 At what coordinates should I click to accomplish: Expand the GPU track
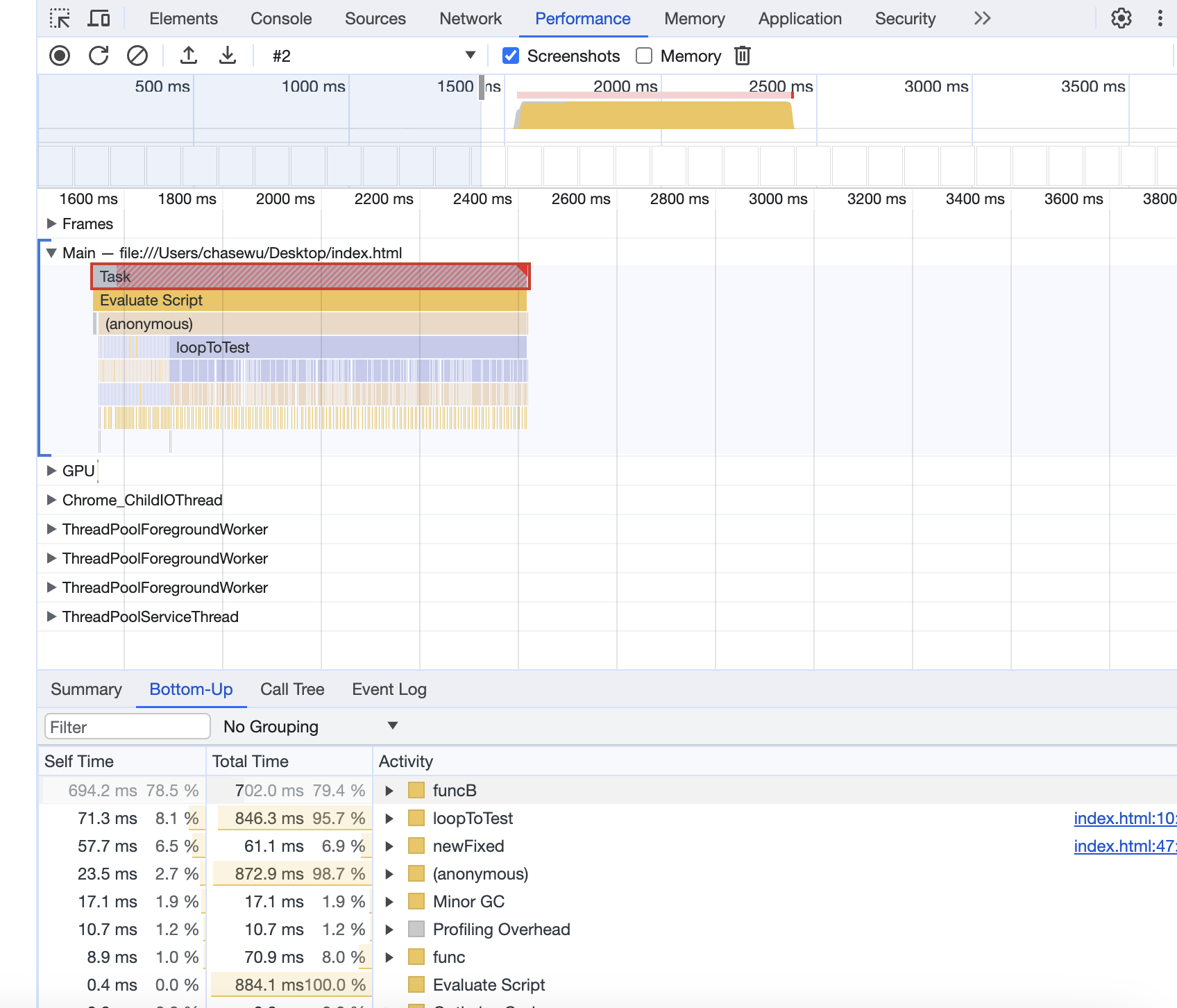pyautogui.click(x=51, y=471)
